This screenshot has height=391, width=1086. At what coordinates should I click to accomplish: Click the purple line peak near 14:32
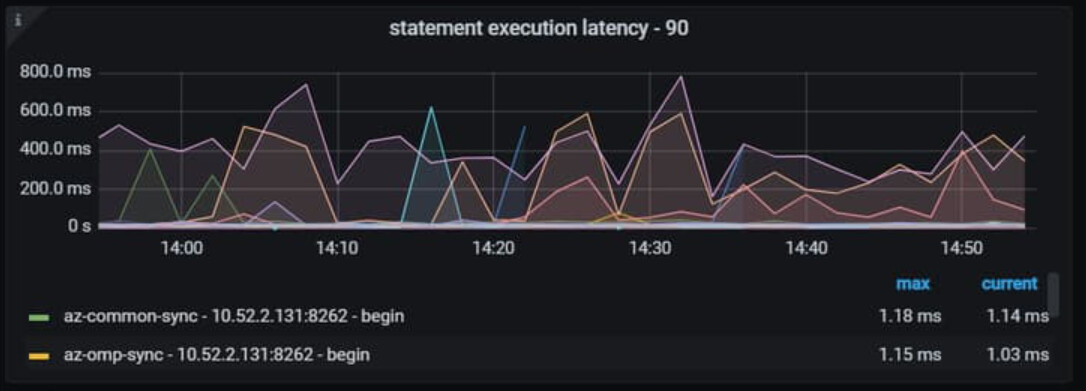682,76
